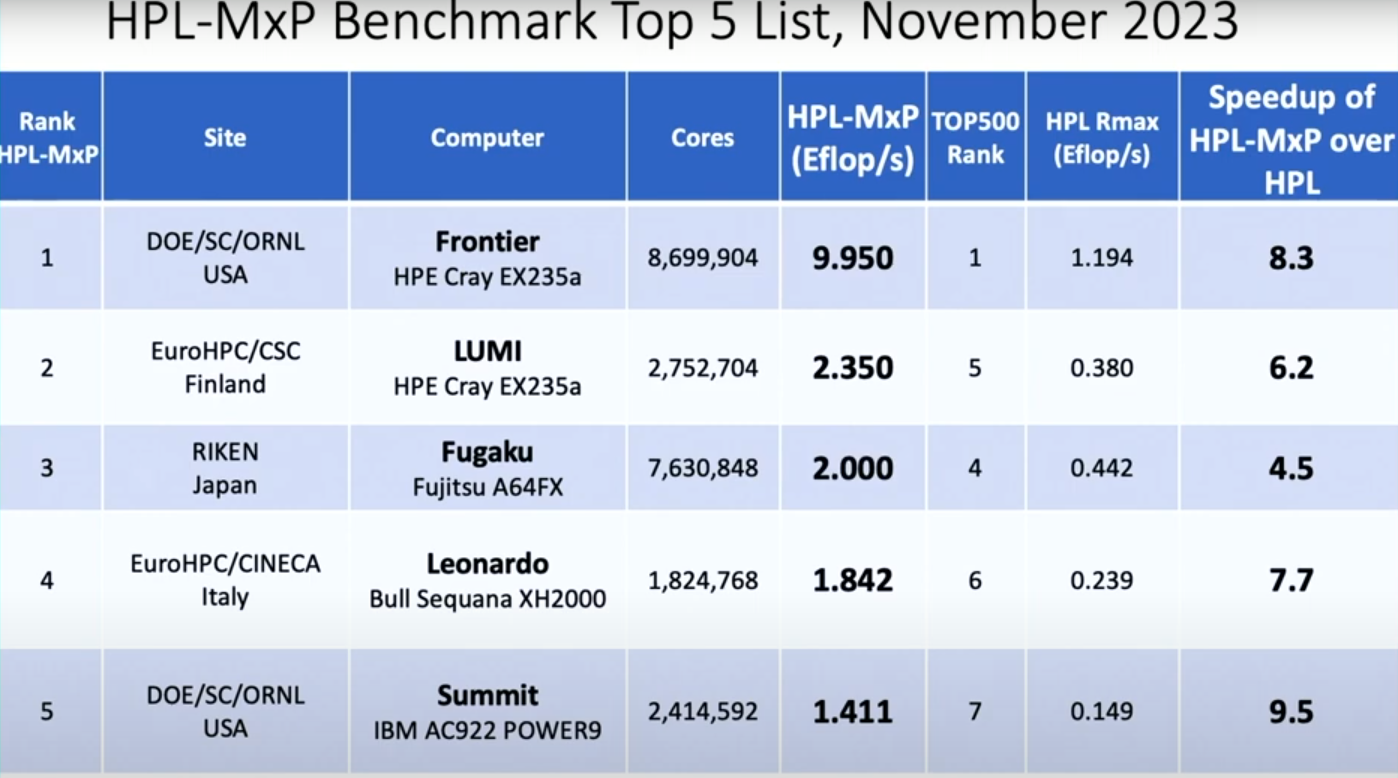This screenshot has height=778, width=1398.
Task: Click the EuroHPC/CSC Finland site cell
Action: 225,368
